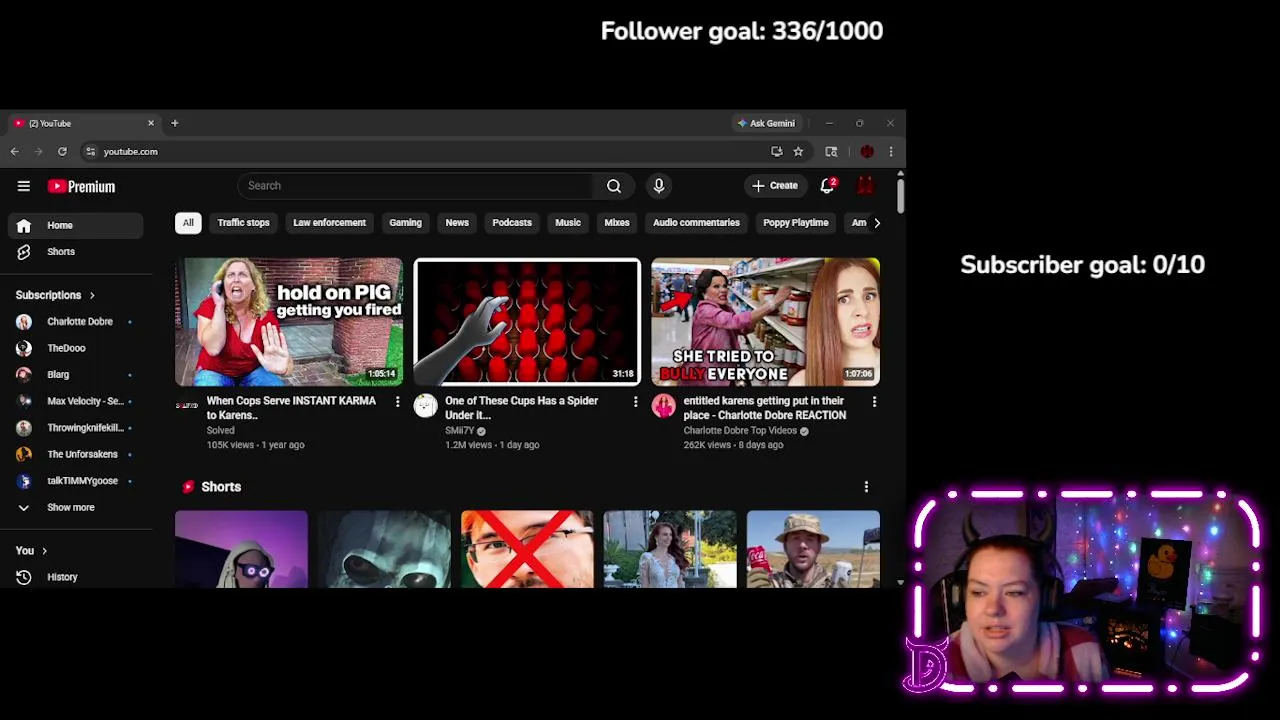Open TheDooo subscription
The height and width of the screenshot is (720, 1280).
75,348
